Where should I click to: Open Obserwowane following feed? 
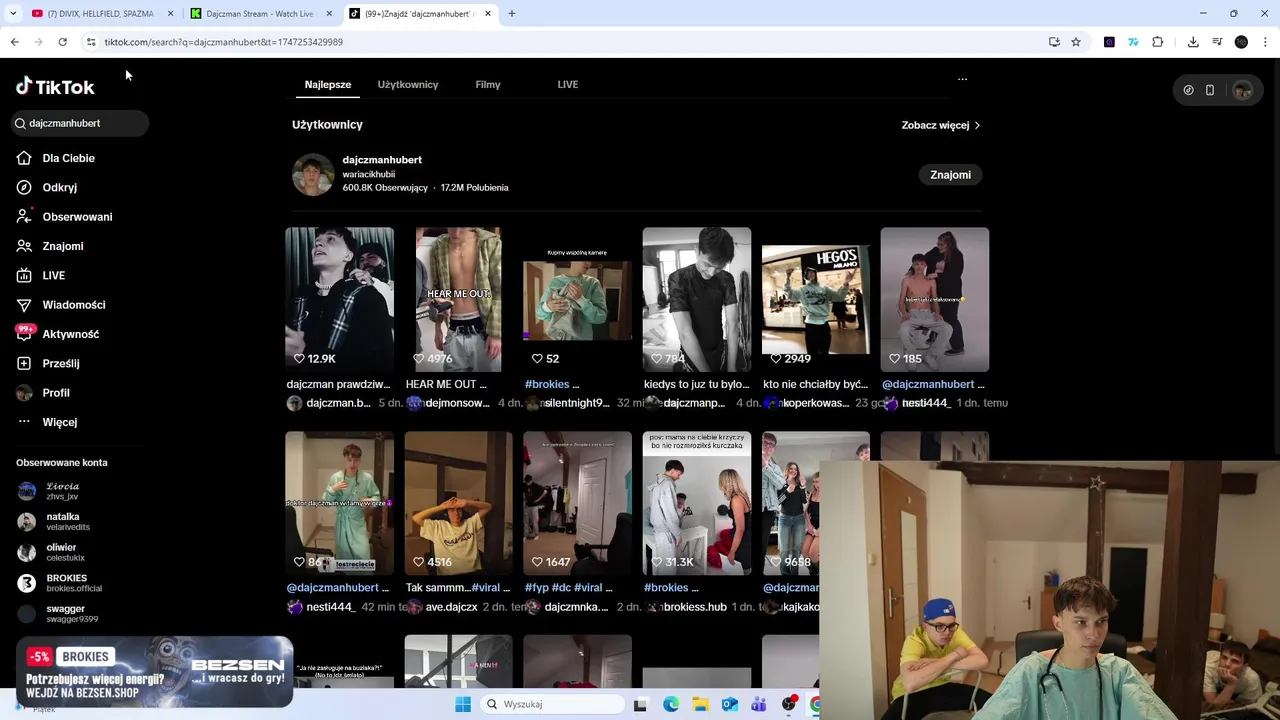pyautogui.click(x=64, y=216)
